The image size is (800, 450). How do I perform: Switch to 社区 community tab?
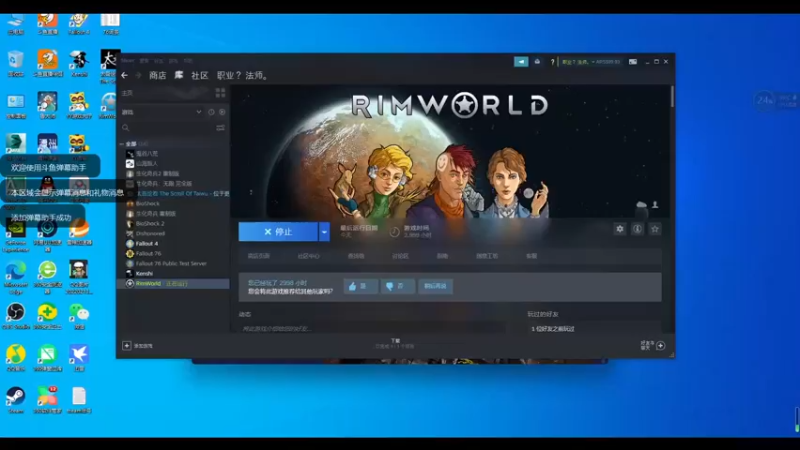point(199,76)
